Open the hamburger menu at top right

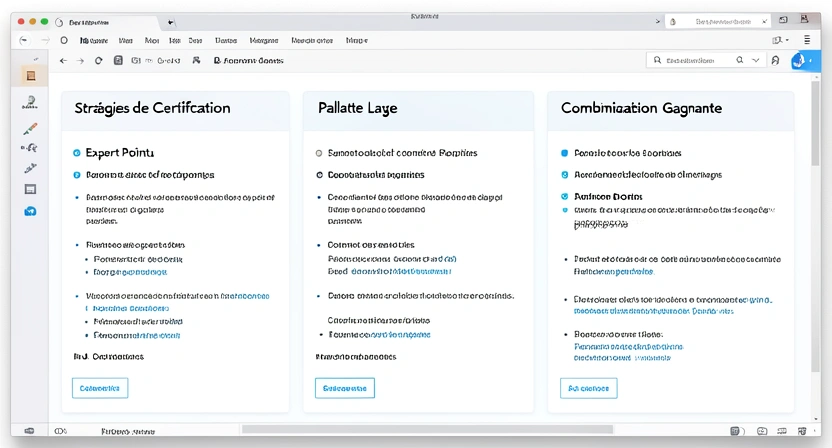[807, 40]
